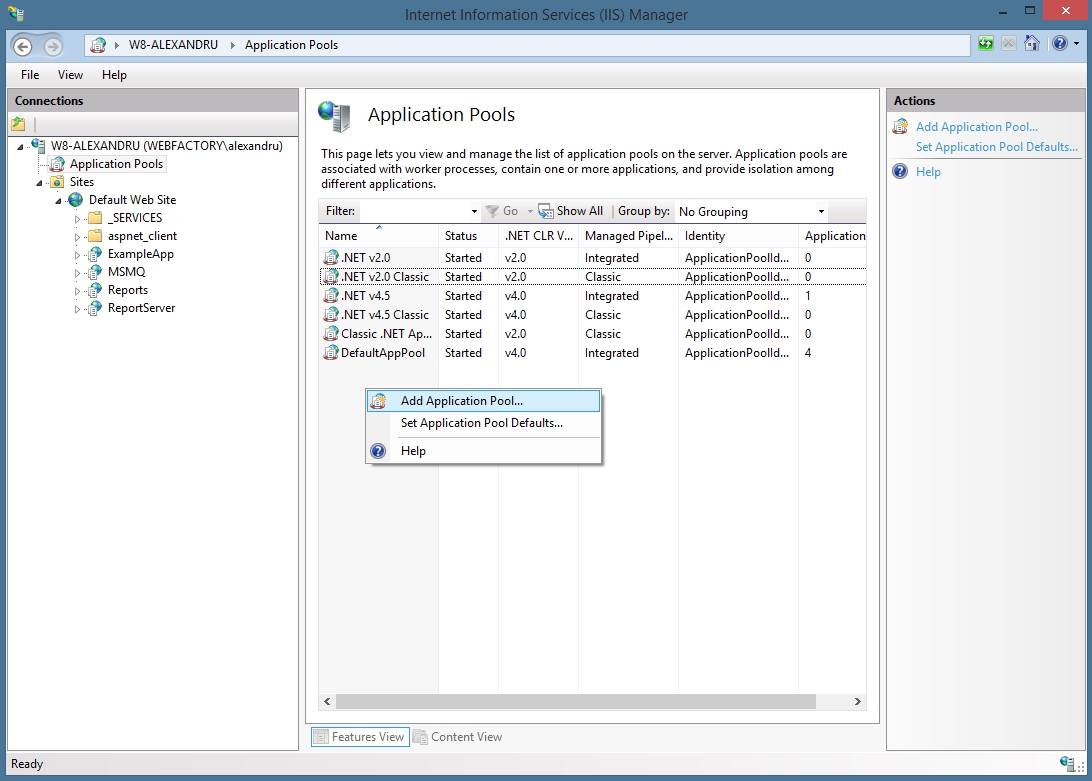Choose Add Application Pool in context menu

pyautogui.click(x=461, y=401)
